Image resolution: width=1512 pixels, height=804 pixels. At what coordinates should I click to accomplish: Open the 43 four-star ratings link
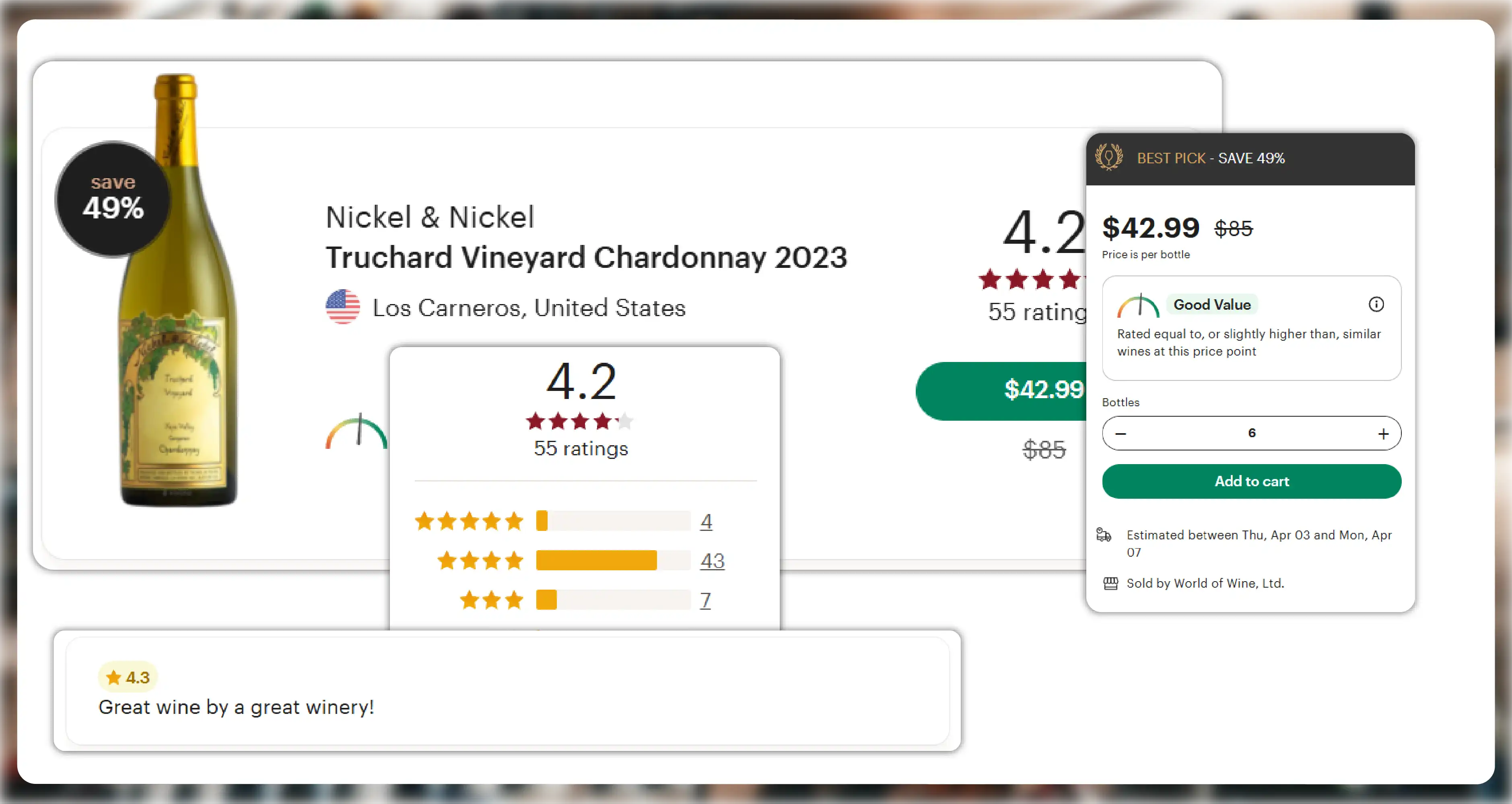pyautogui.click(x=712, y=561)
